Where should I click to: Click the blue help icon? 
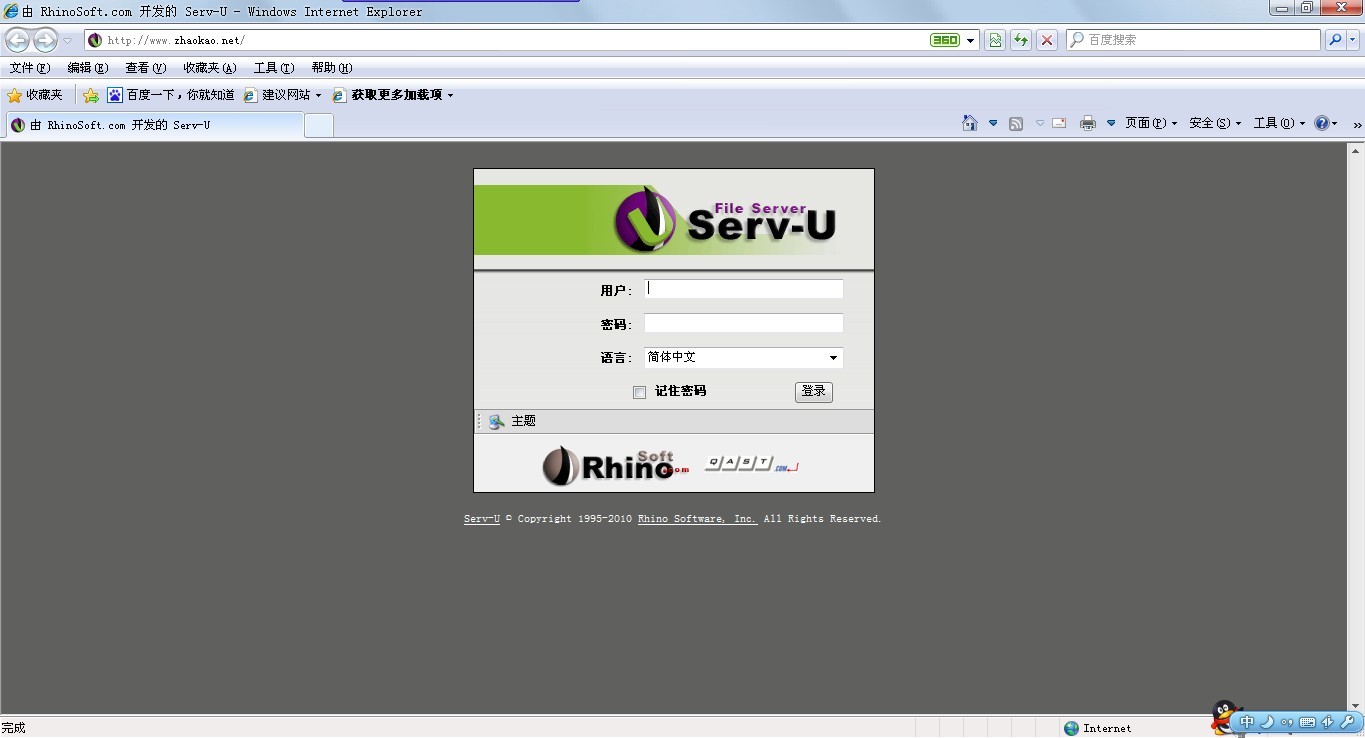tap(1321, 123)
